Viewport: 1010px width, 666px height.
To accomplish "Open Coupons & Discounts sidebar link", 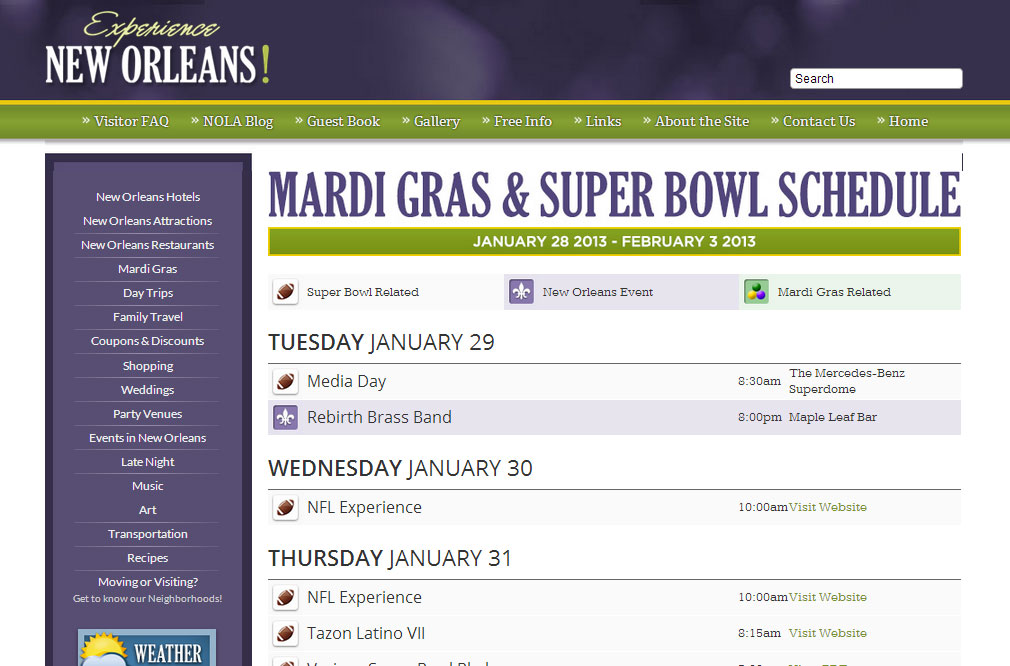I will click(148, 341).
